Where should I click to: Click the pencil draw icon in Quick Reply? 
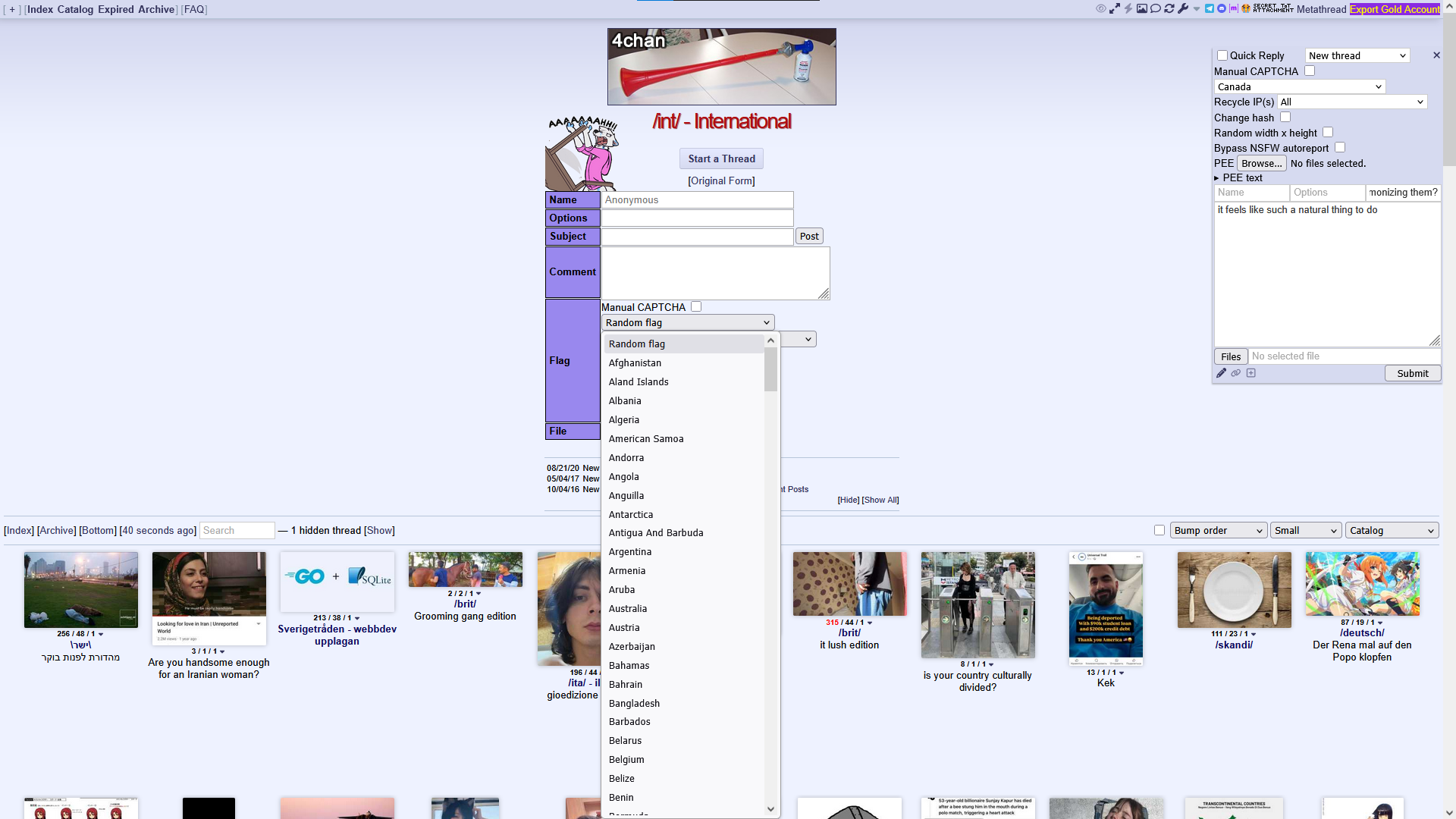(x=1221, y=373)
